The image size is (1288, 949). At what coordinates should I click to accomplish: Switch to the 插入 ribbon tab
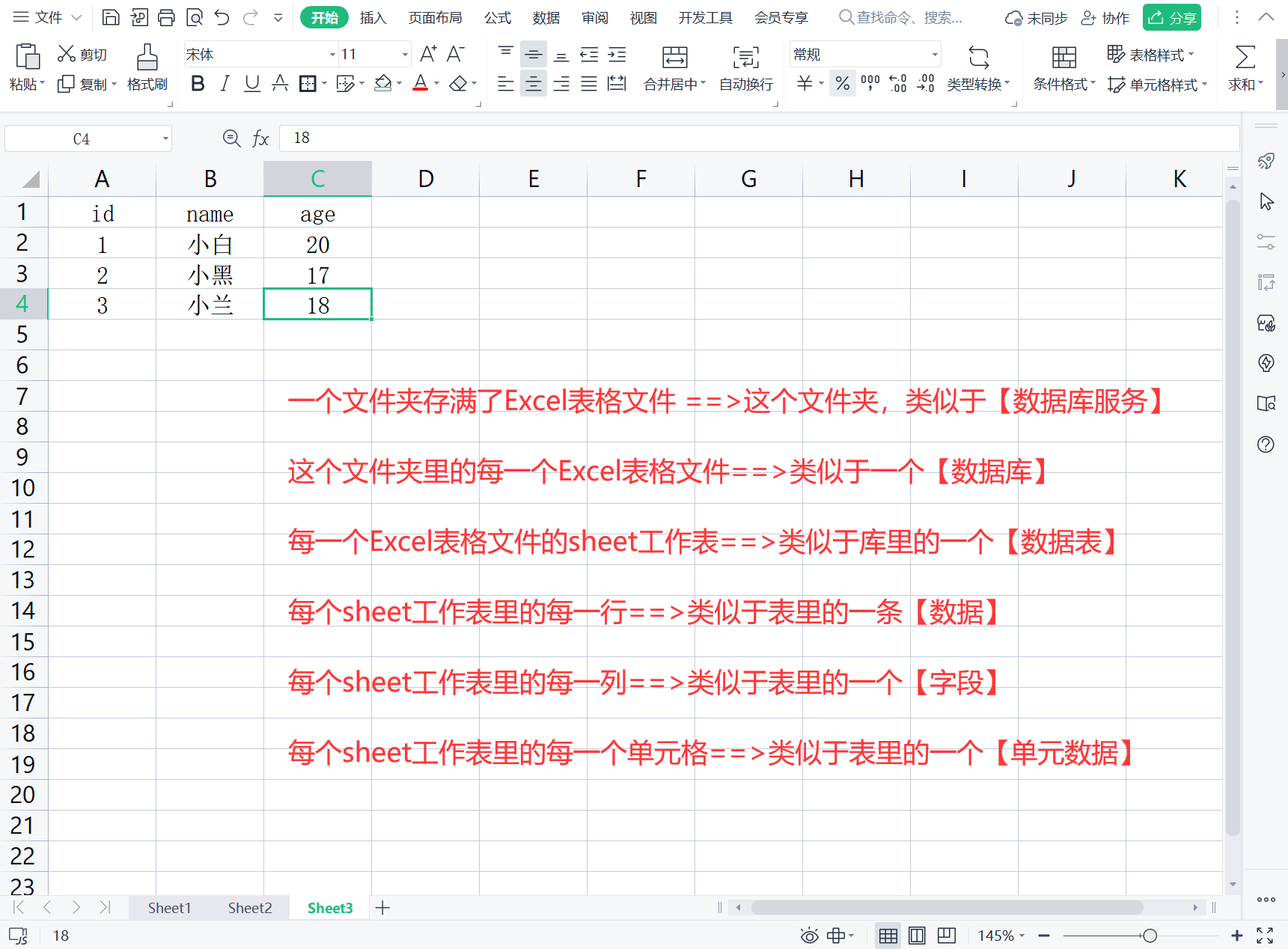pyautogui.click(x=373, y=17)
